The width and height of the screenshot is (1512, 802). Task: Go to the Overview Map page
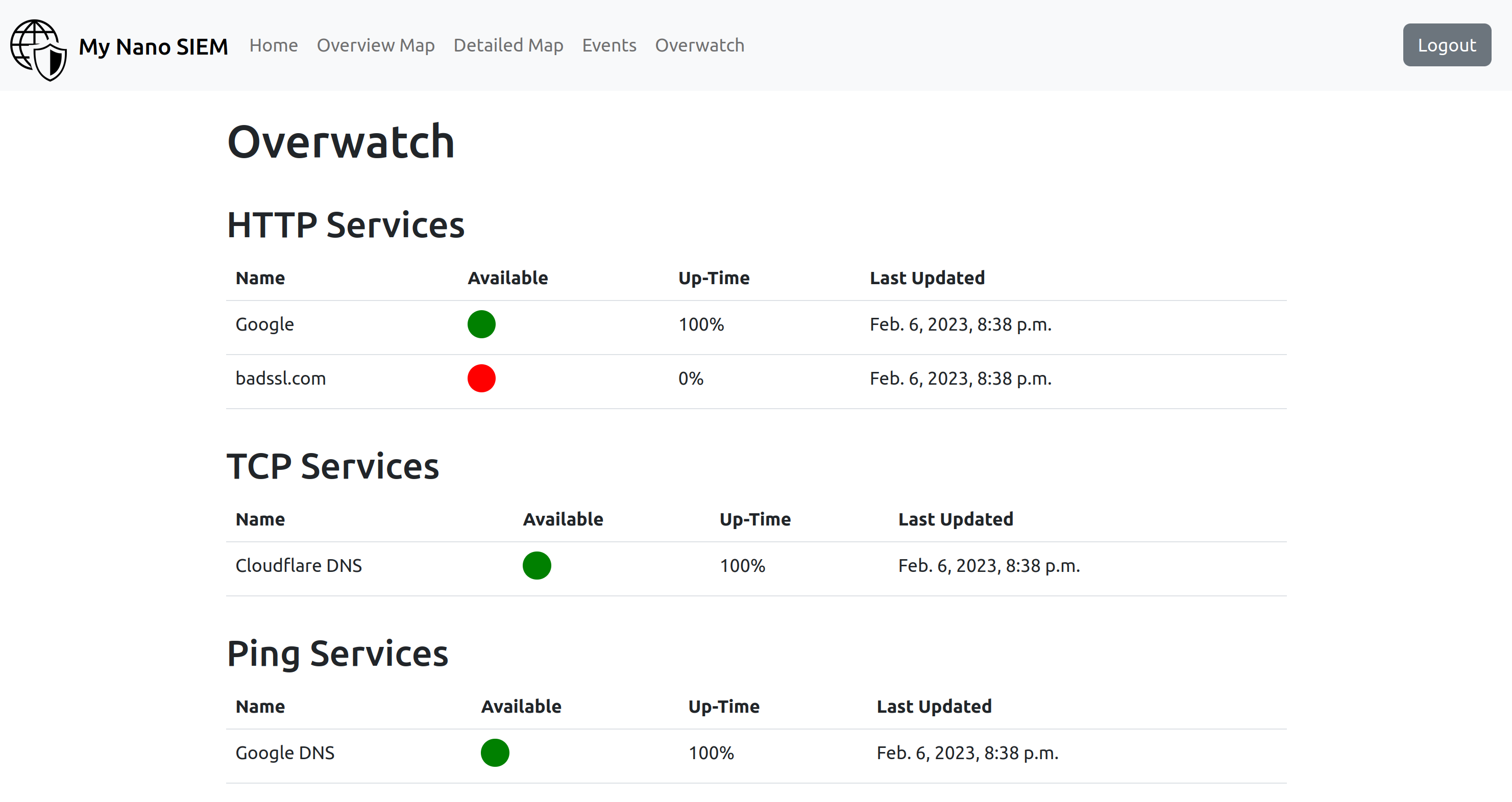pos(376,45)
